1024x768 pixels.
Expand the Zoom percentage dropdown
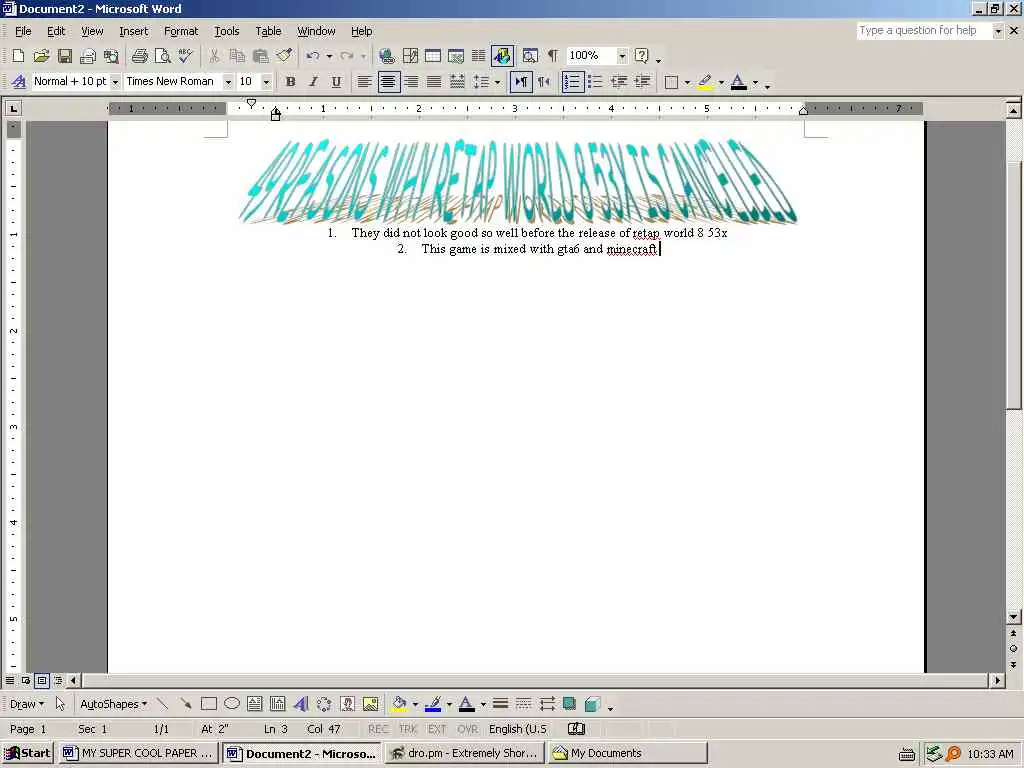pyautogui.click(x=622, y=56)
